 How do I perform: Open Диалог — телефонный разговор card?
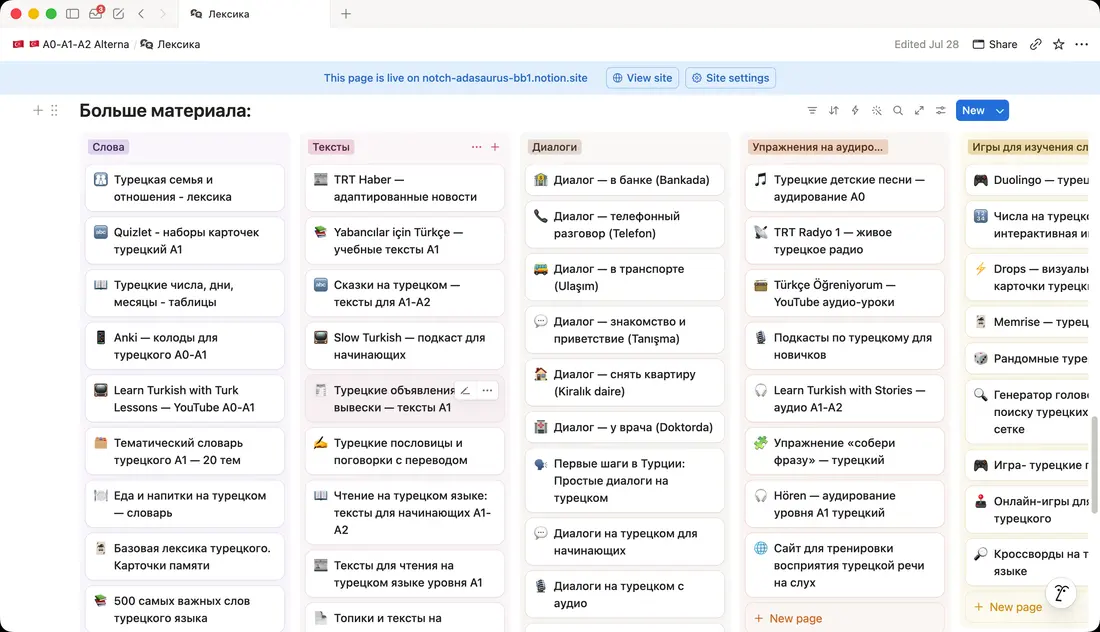click(624, 224)
